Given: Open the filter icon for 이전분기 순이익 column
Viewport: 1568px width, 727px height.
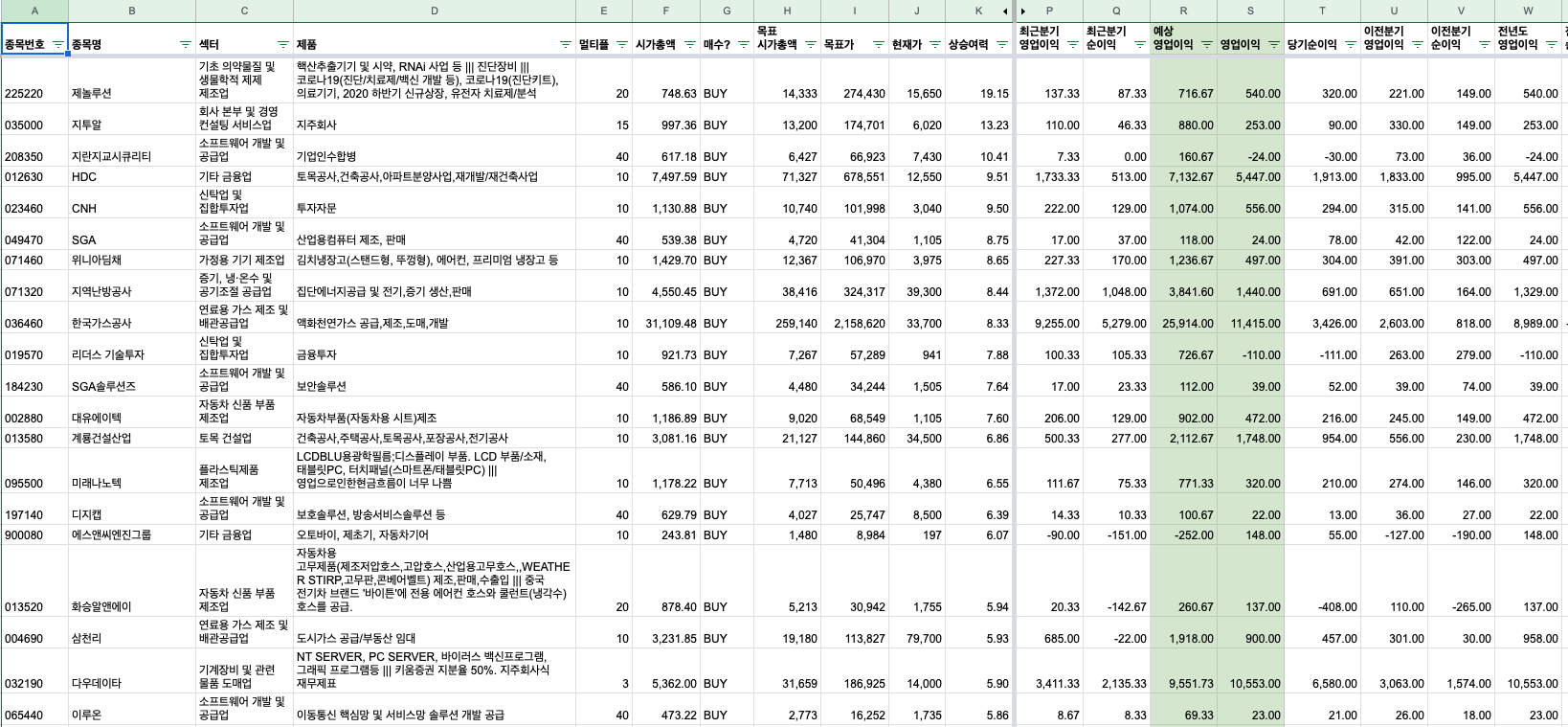Looking at the screenshot, I should pyautogui.click(x=1485, y=45).
